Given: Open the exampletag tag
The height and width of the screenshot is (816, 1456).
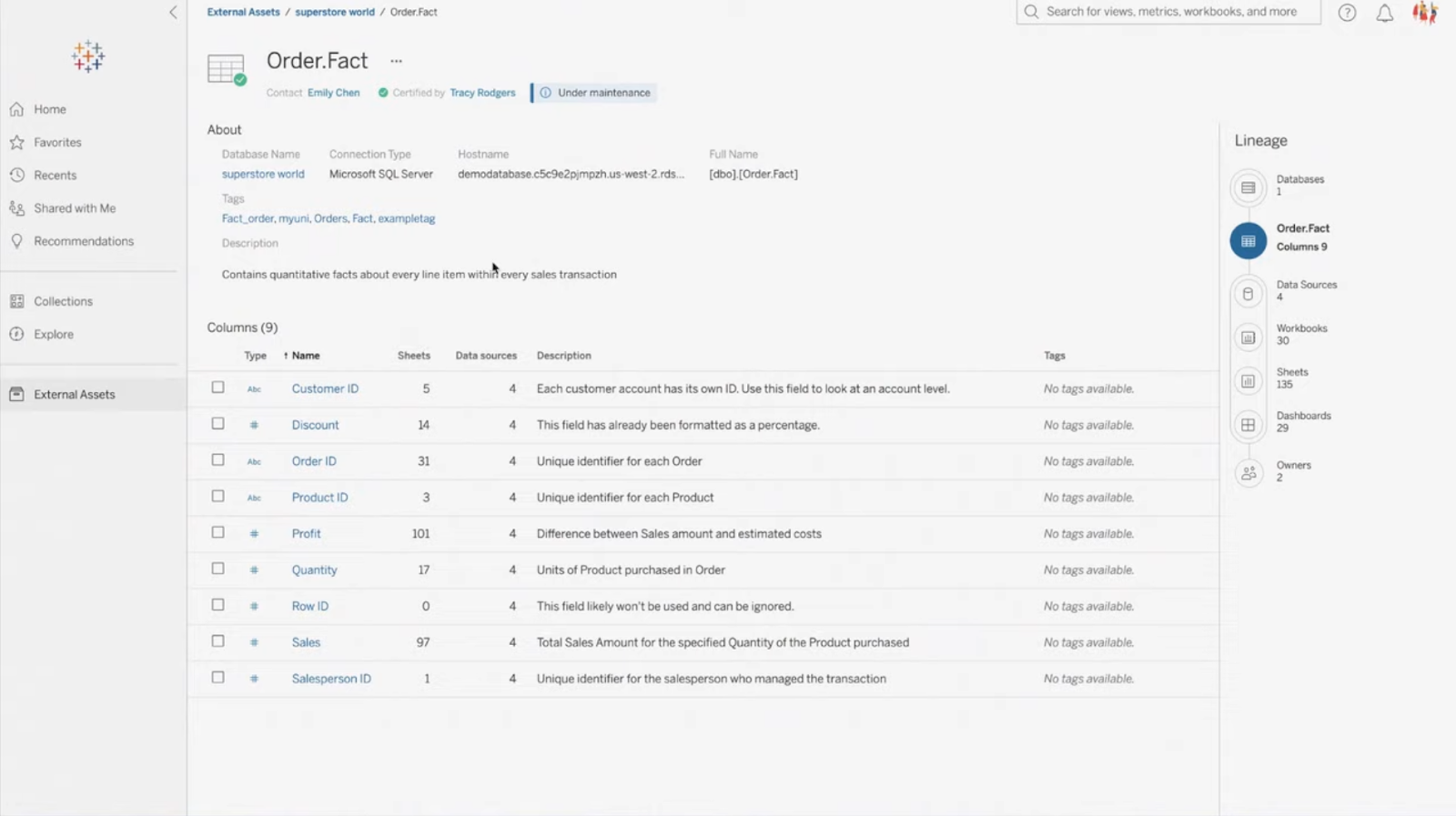Looking at the screenshot, I should [407, 218].
